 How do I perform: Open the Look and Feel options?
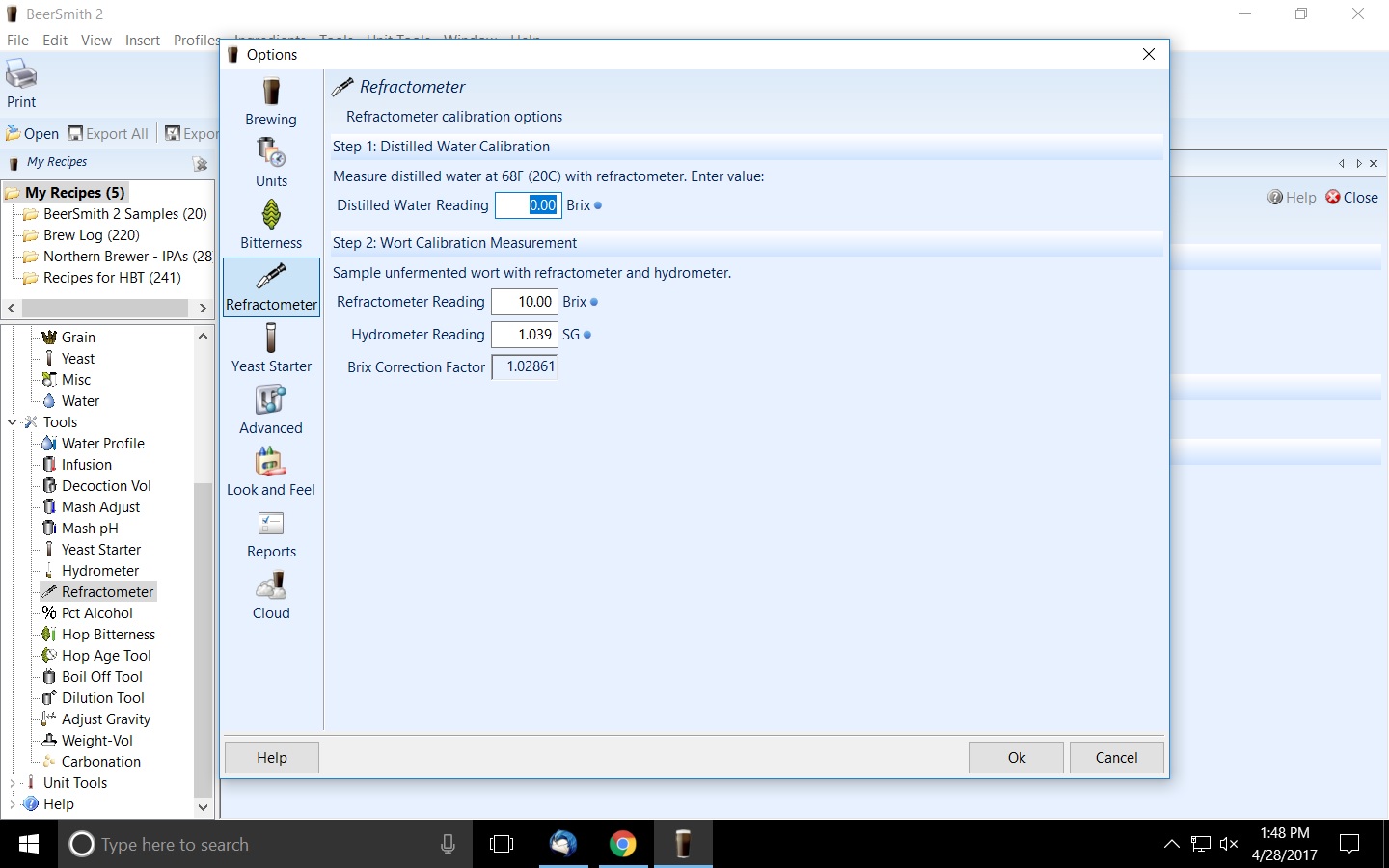[271, 472]
